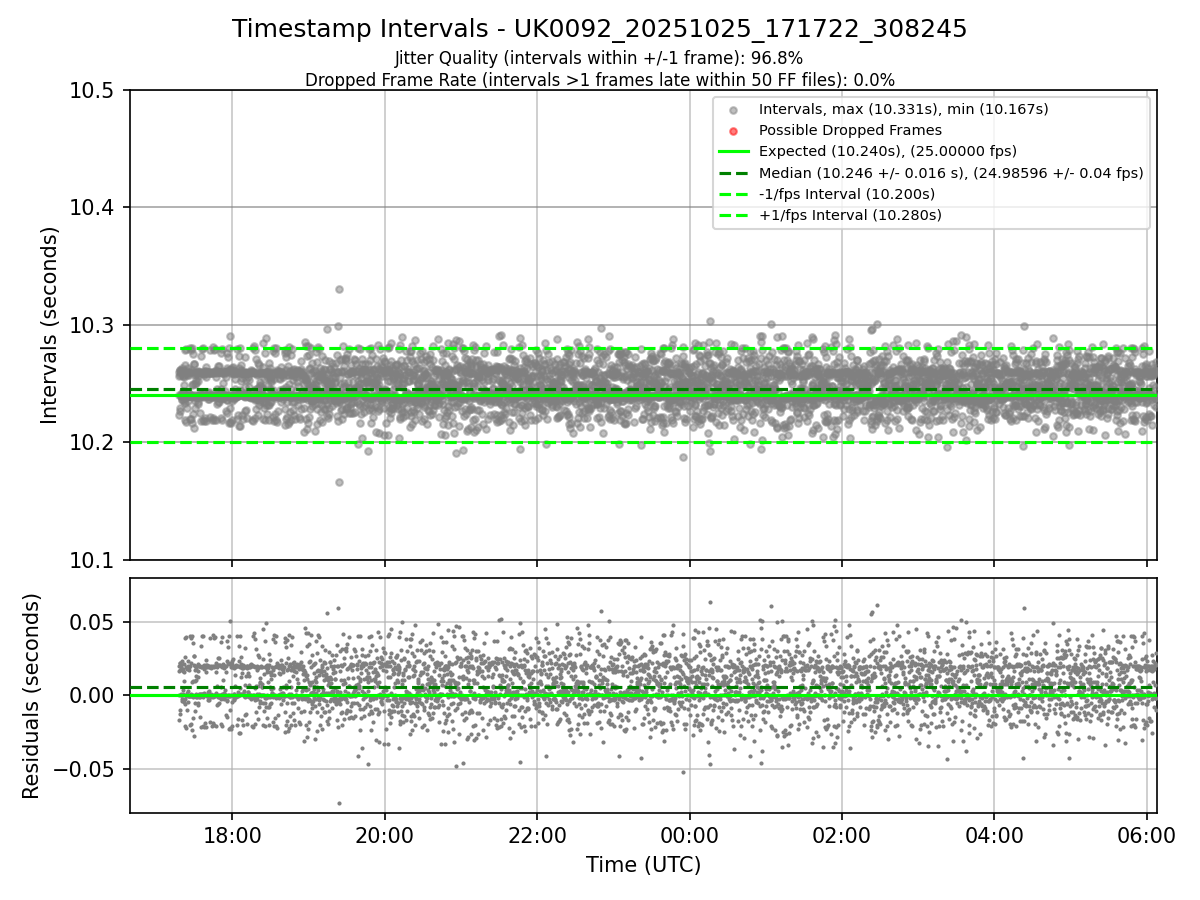Click the gray Intervals marker in legend
Screen dimensions: 1200x900
[733, 110]
